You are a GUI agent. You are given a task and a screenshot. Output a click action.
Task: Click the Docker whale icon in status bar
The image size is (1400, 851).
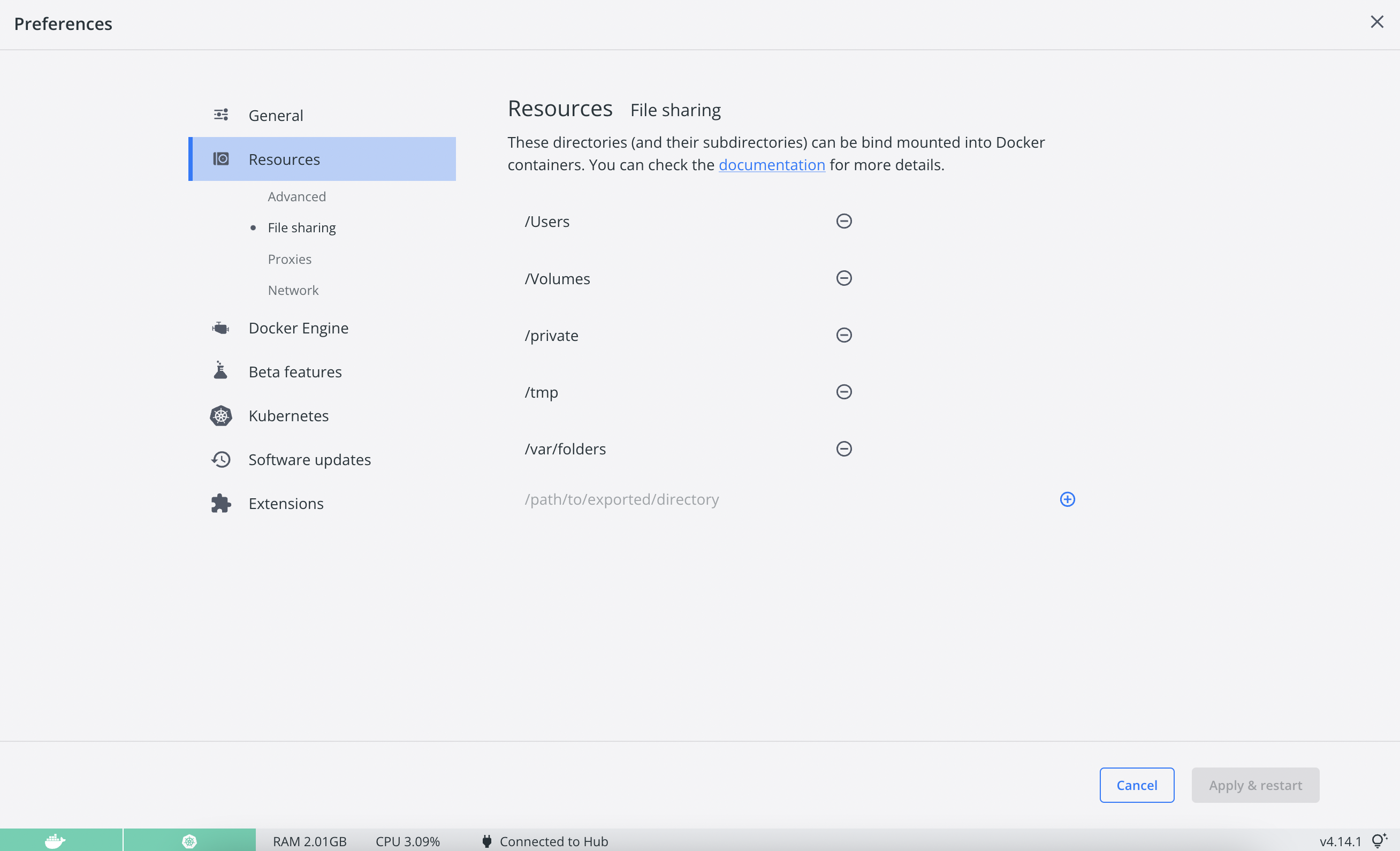coord(55,841)
